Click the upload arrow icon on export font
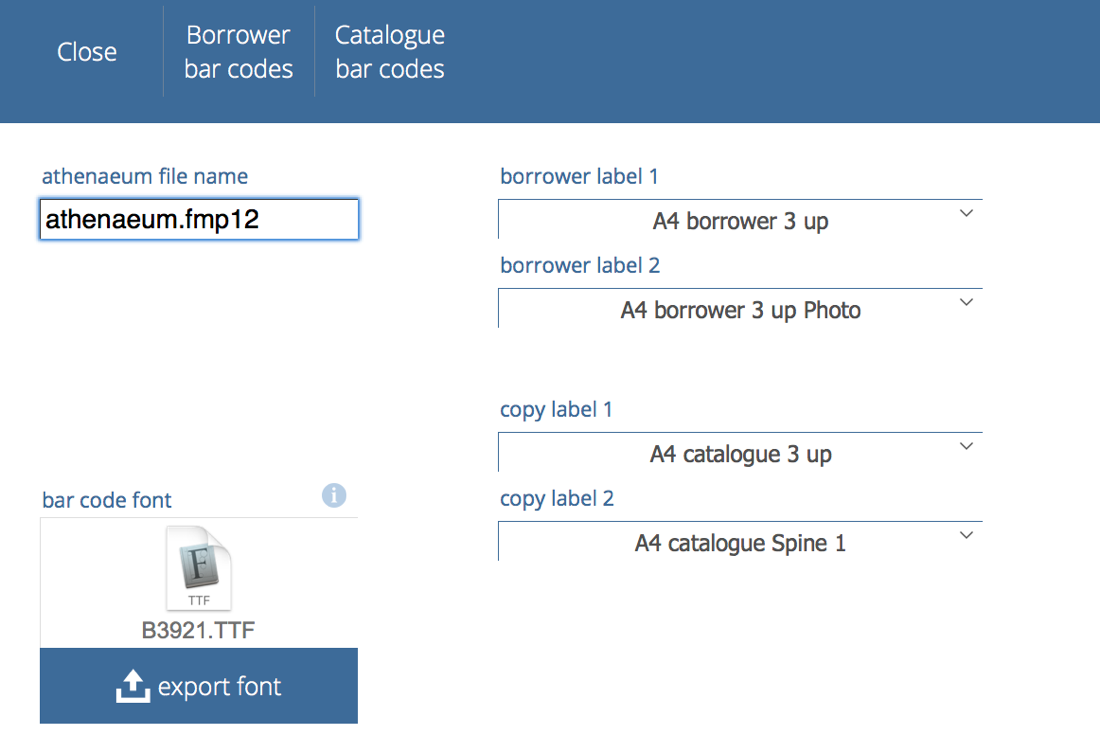The height and width of the screenshot is (735, 1100). tap(132, 687)
